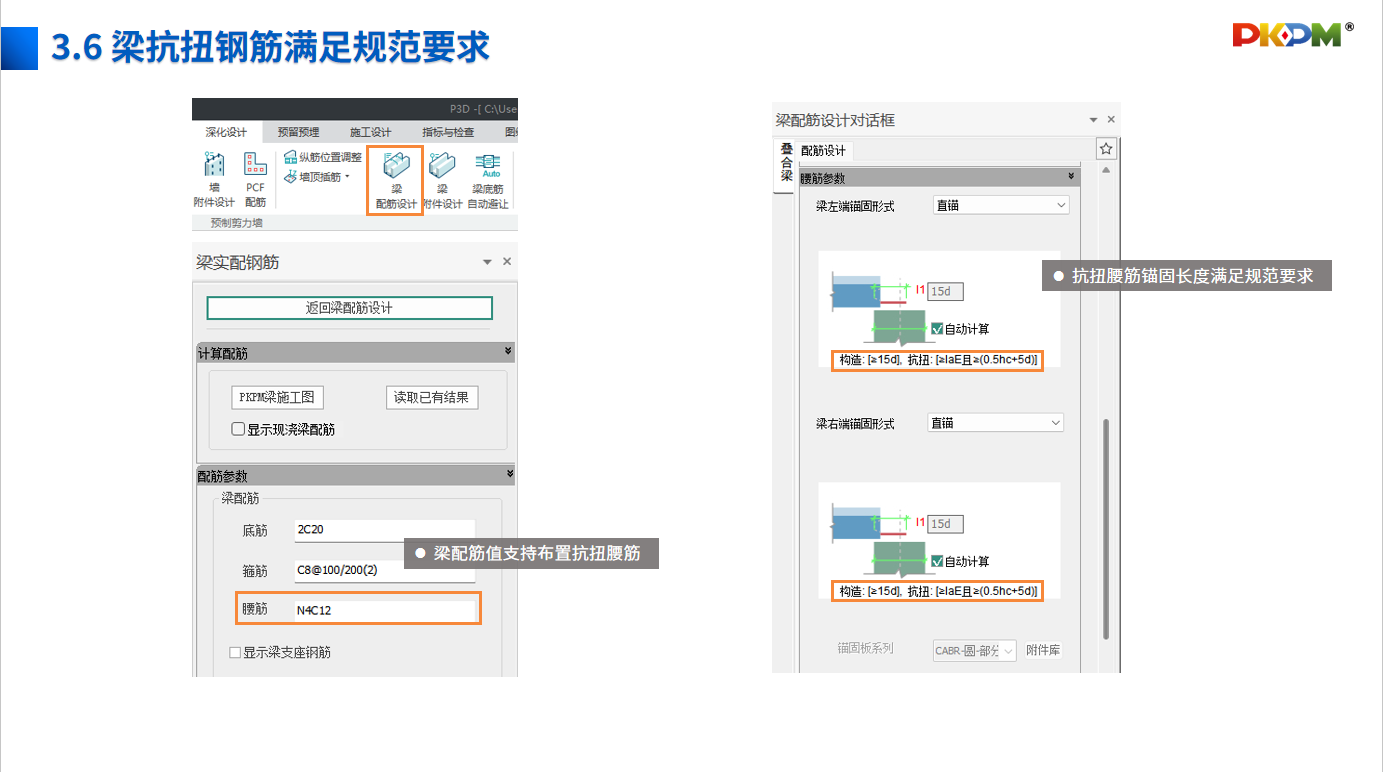Click the 梁配筋设计对话框 vertical scrollbar thumb
Screen dimensions: 1383x772
1105,530
